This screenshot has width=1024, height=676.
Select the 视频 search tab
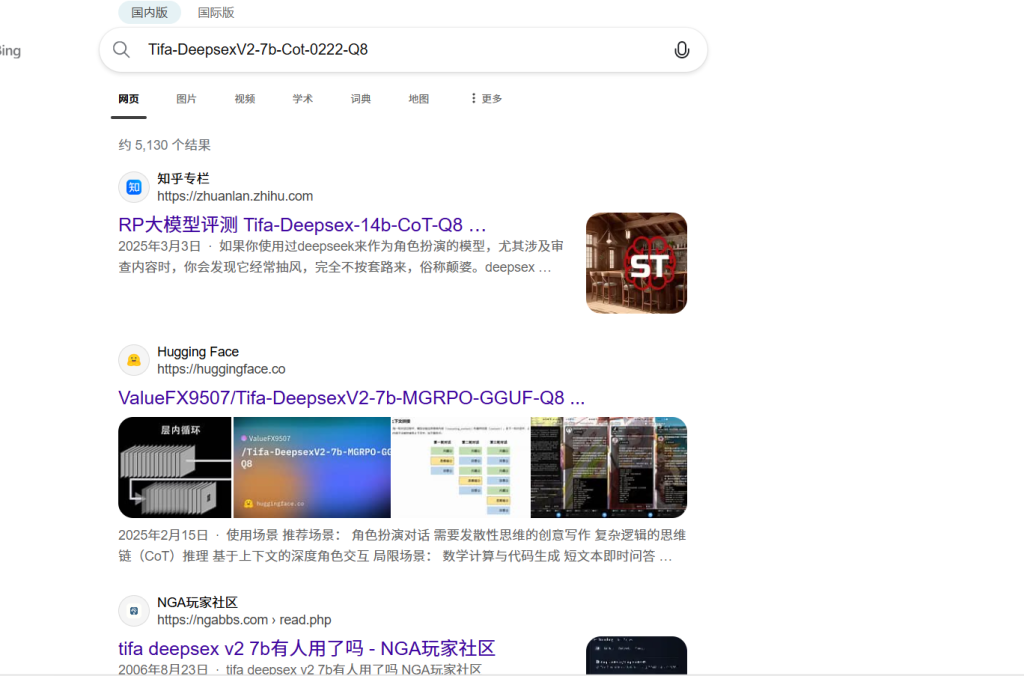click(x=245, y=99)
